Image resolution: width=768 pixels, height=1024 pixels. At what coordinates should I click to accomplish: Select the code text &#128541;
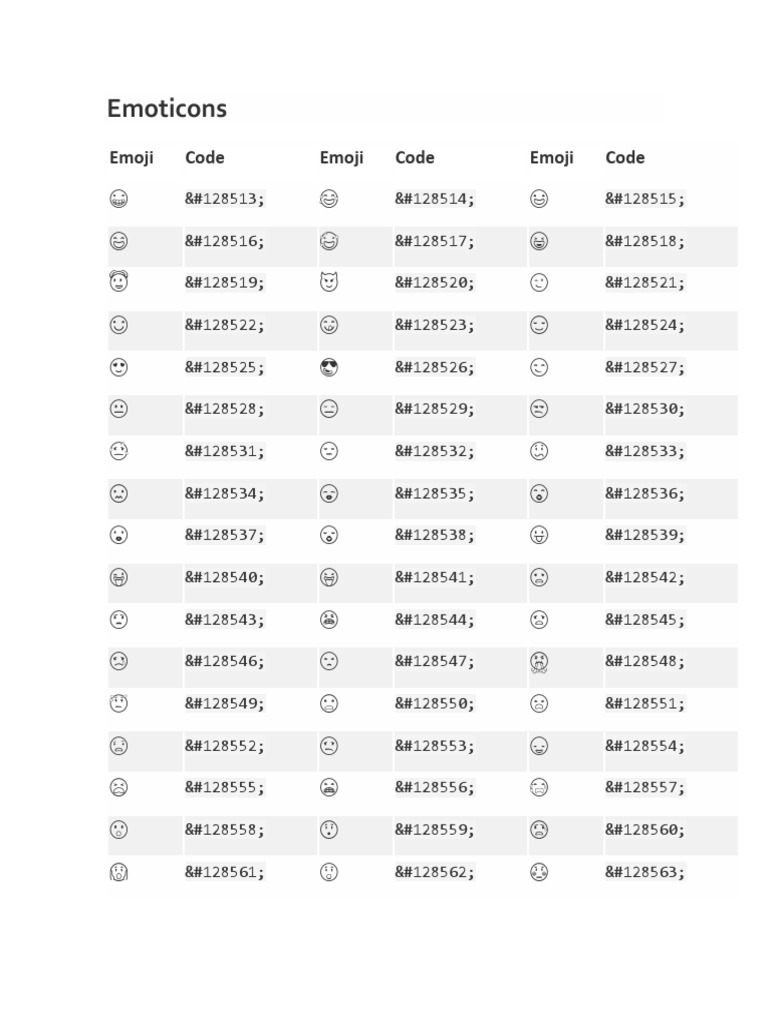tap(435, 577)
